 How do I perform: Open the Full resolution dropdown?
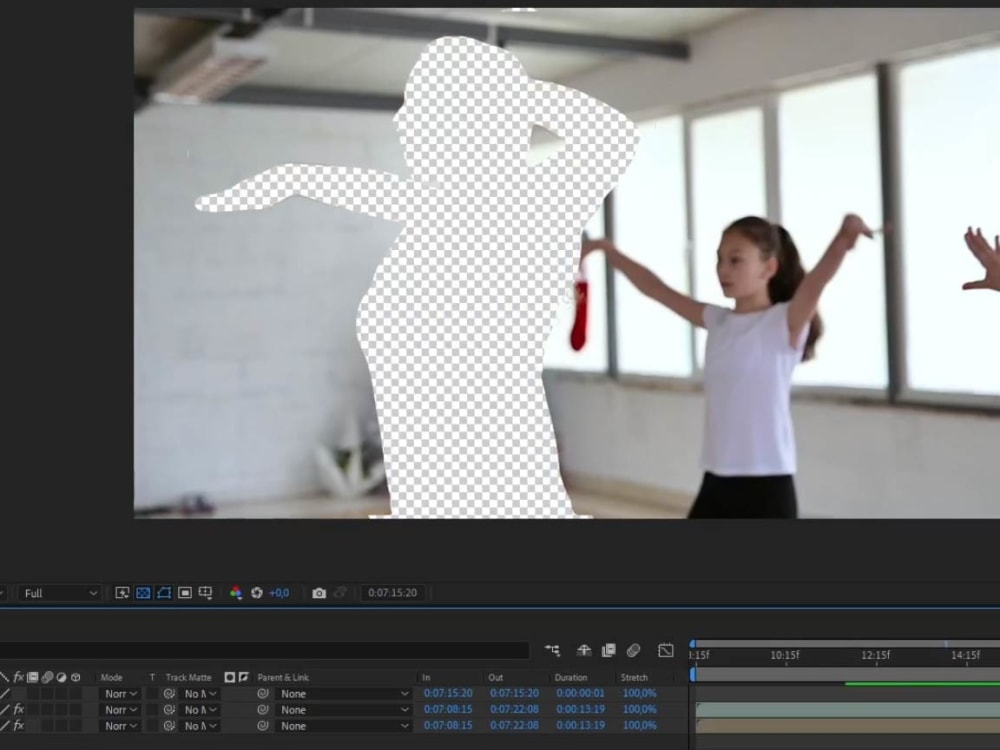pyautogui.click(x=59, y=593)
